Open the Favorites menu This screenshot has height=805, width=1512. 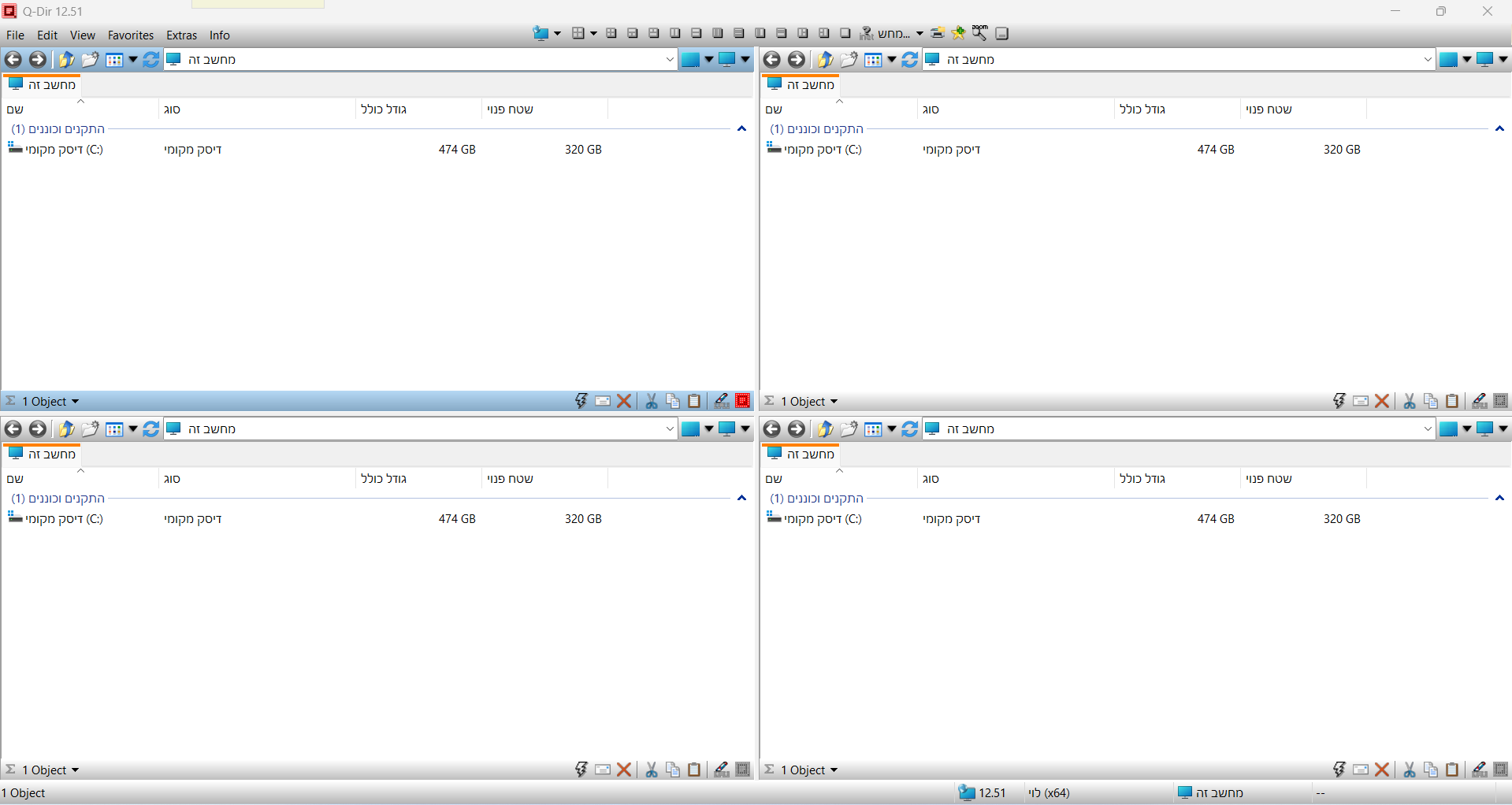[131, 35]
